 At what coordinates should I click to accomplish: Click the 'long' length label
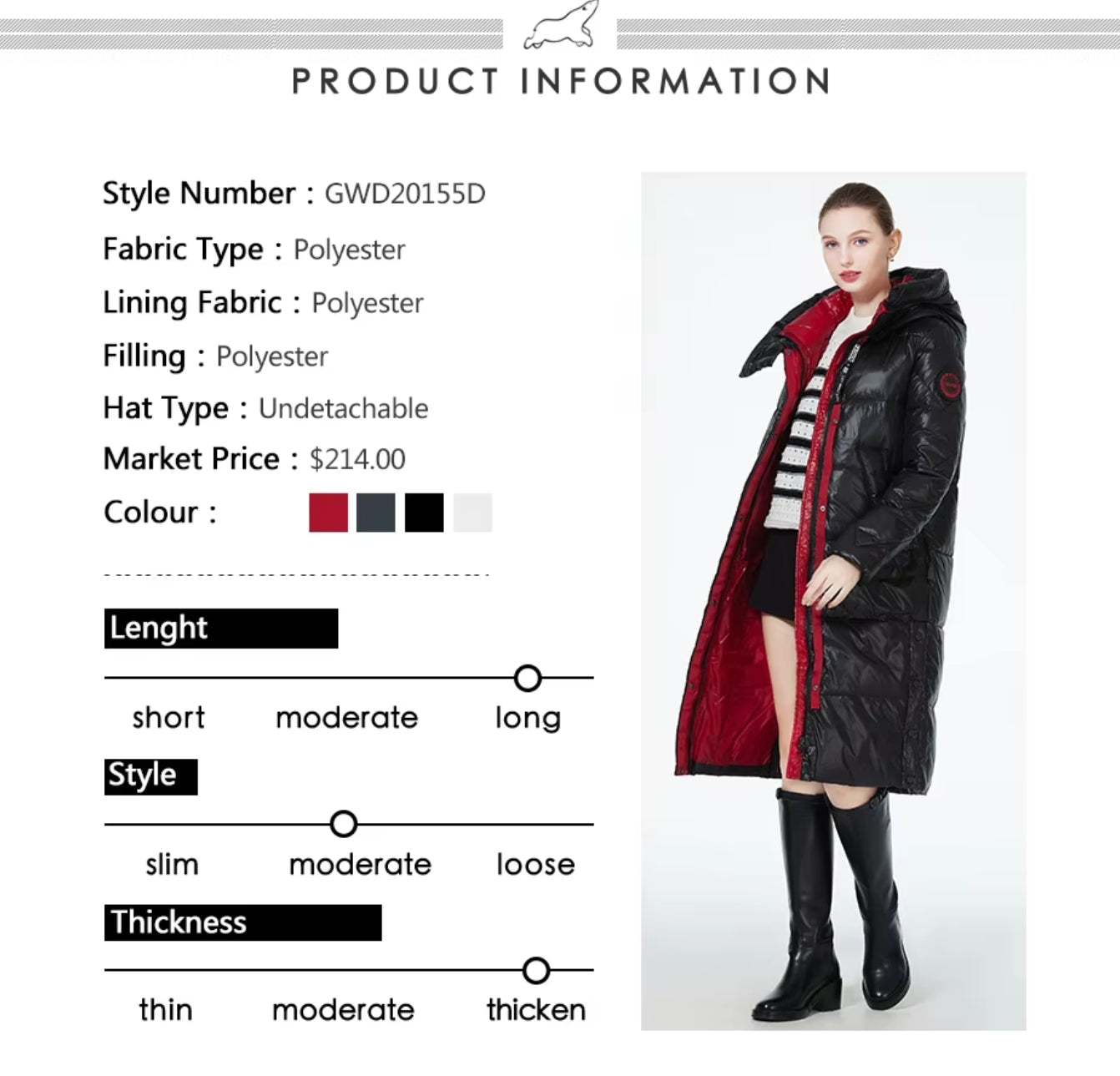tap(528, 718)
